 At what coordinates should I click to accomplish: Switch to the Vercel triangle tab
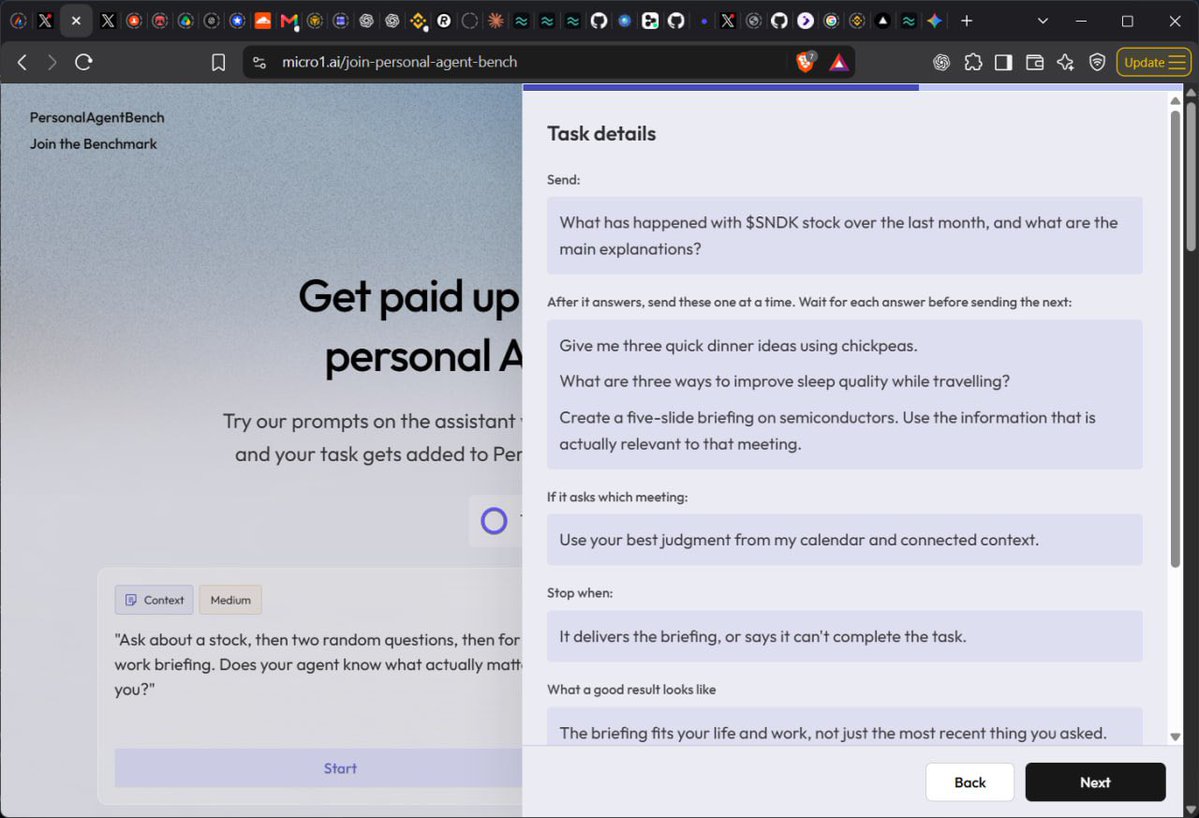[882, 21]
